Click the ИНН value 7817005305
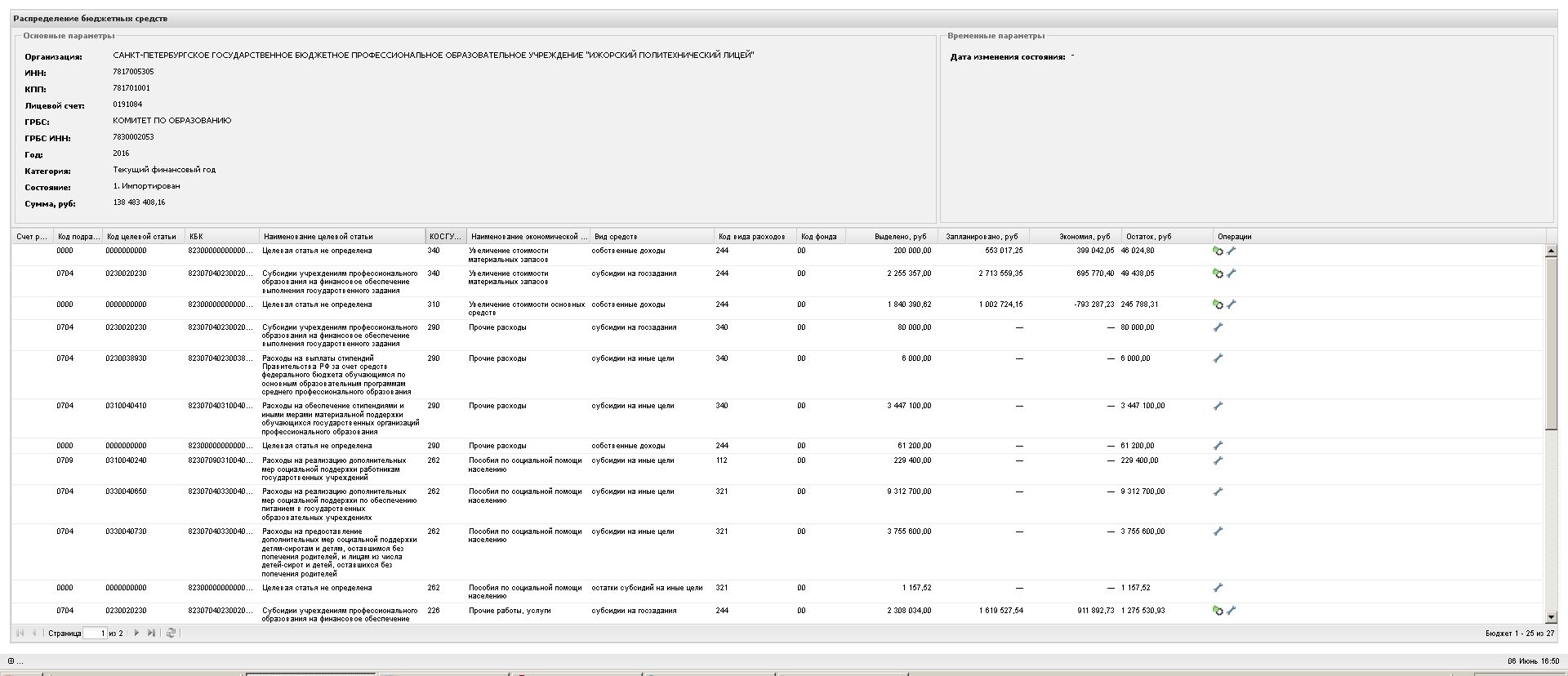Viewport: 1568px width, 676px height. click(133, 72)
